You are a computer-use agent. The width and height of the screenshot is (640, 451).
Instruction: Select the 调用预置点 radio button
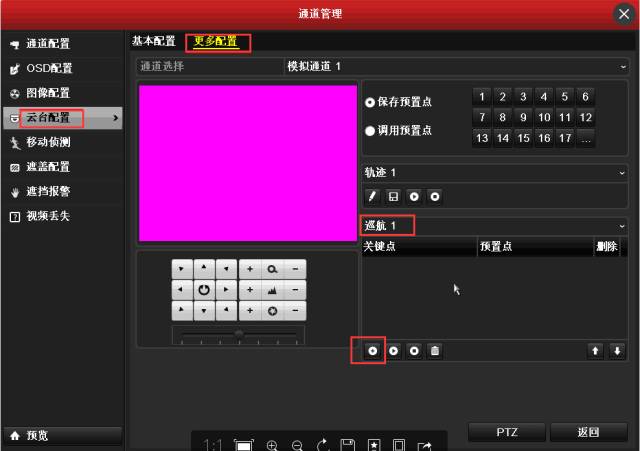[370, 131]
